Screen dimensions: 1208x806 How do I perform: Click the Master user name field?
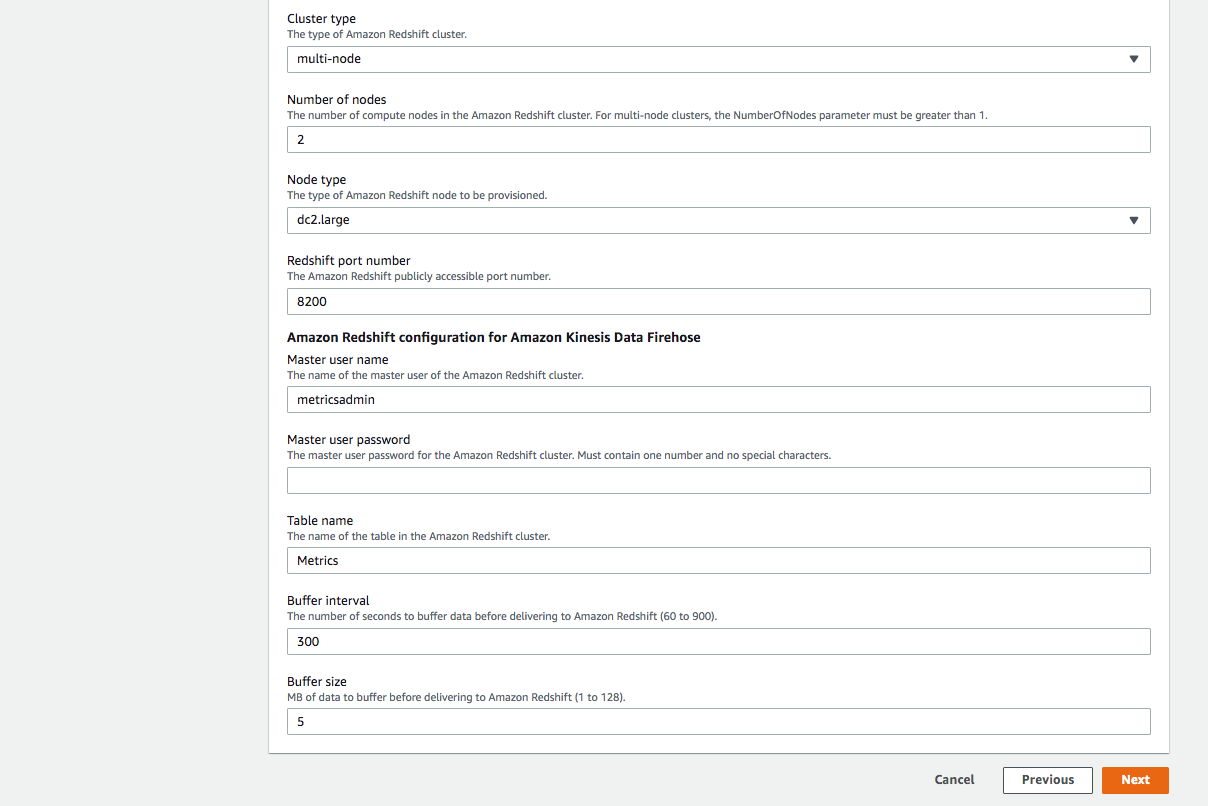[718, 399]
